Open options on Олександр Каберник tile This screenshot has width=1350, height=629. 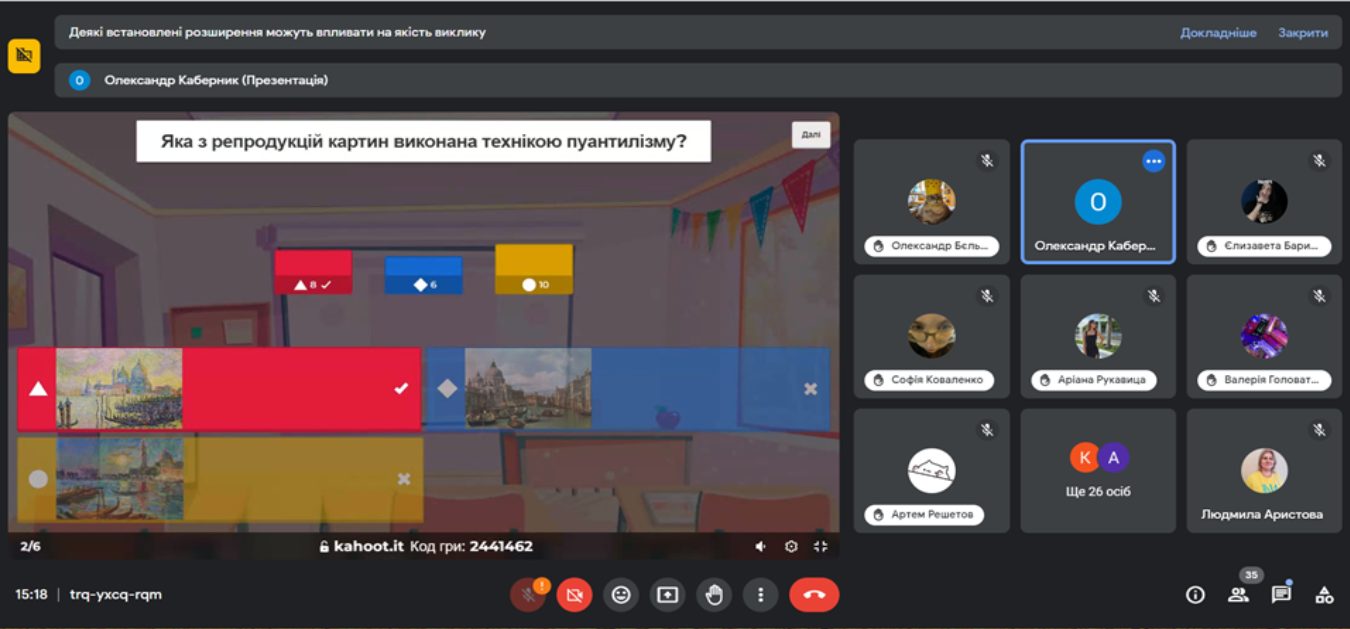[x=1153, y=161]
